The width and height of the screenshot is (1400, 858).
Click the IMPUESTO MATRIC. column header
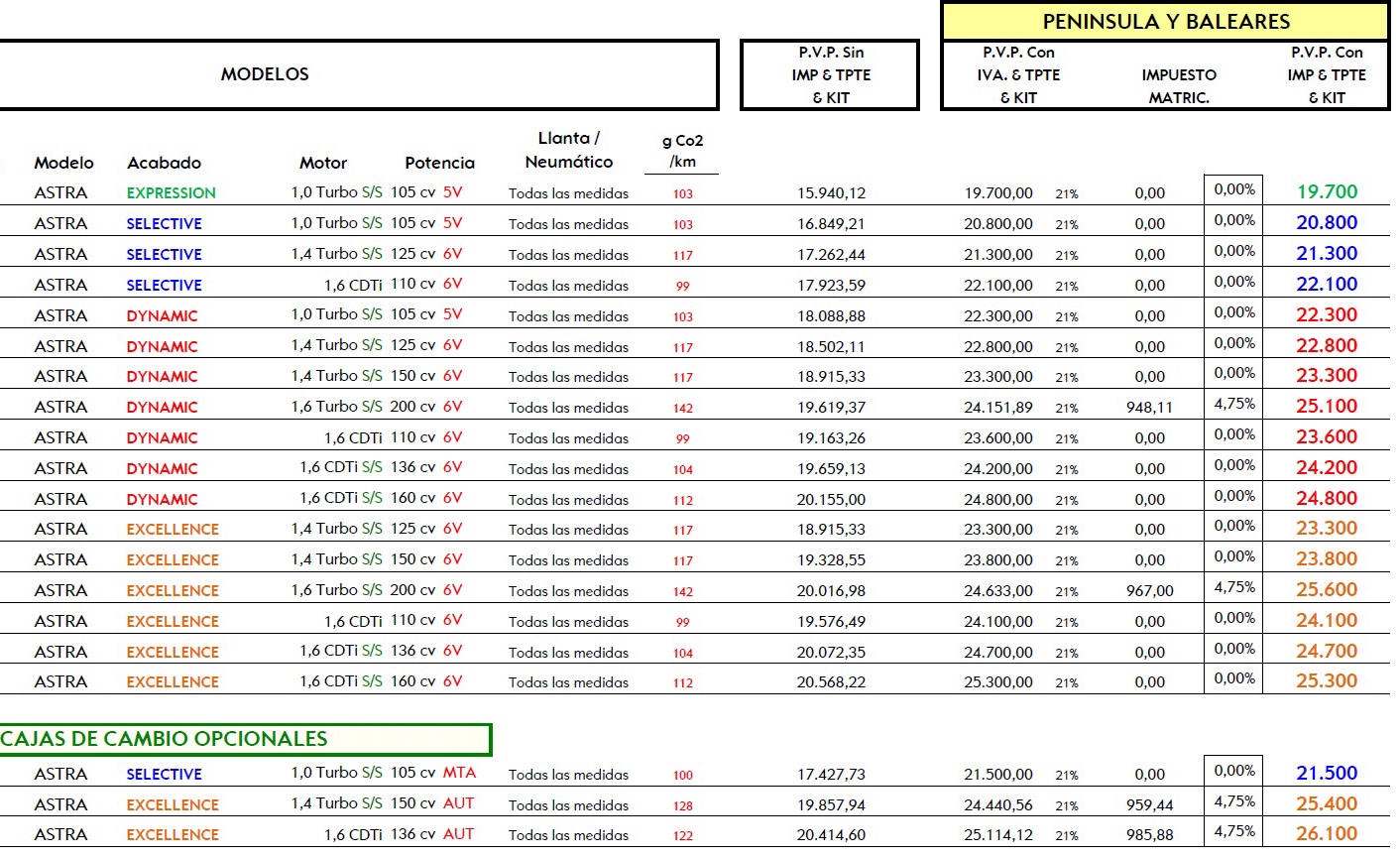pos(1178,85)
